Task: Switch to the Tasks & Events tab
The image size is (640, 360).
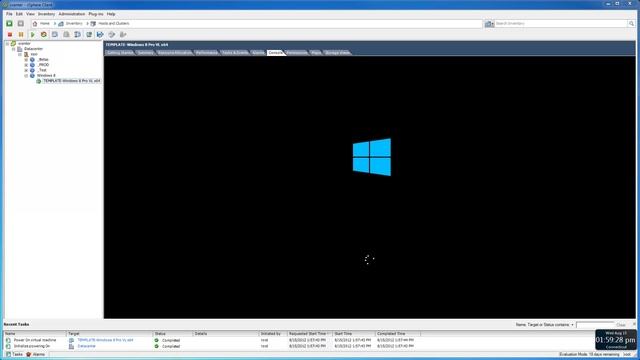Action: [x=235, y=53]
